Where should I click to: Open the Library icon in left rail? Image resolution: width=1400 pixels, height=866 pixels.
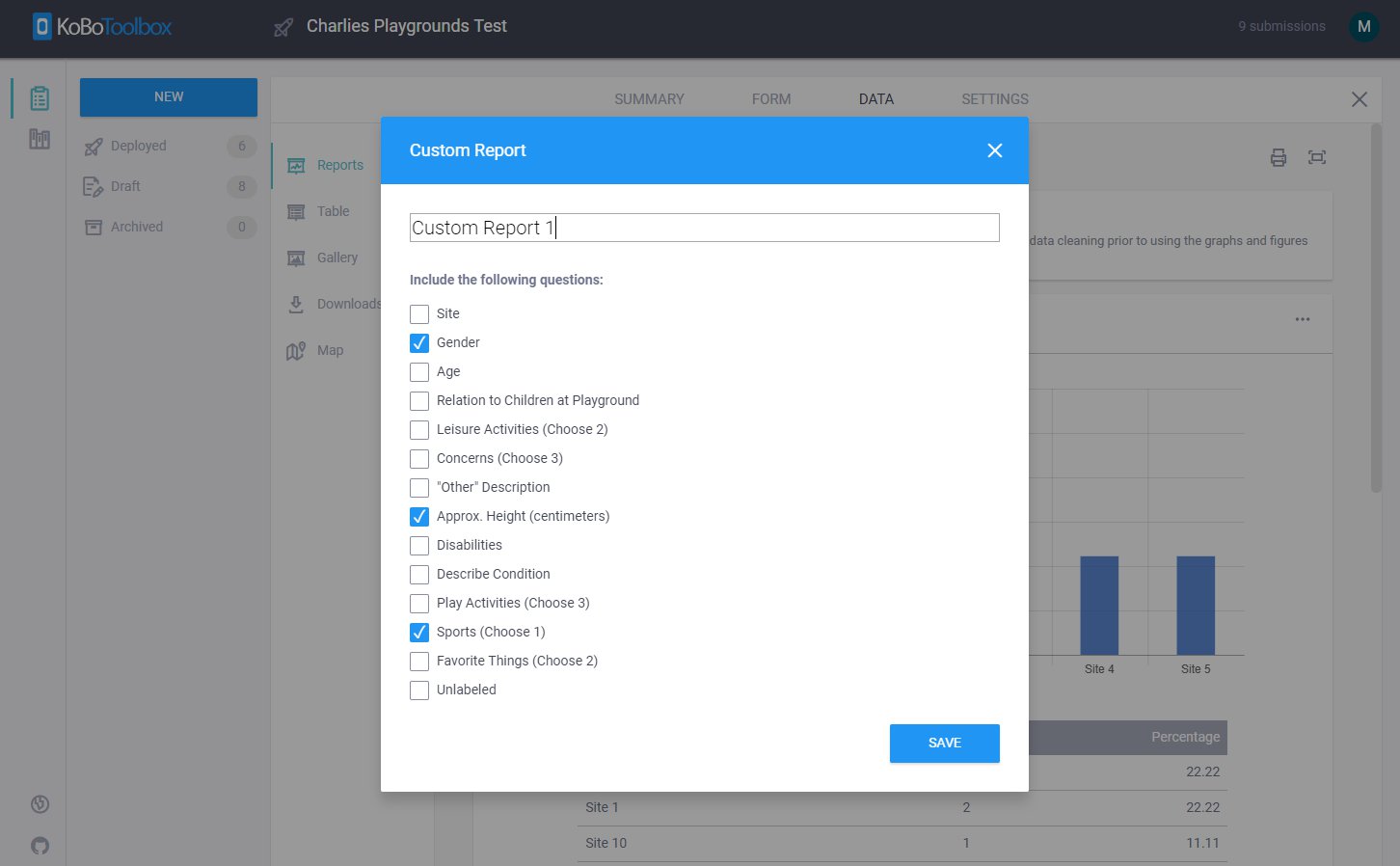coord(40,140)
